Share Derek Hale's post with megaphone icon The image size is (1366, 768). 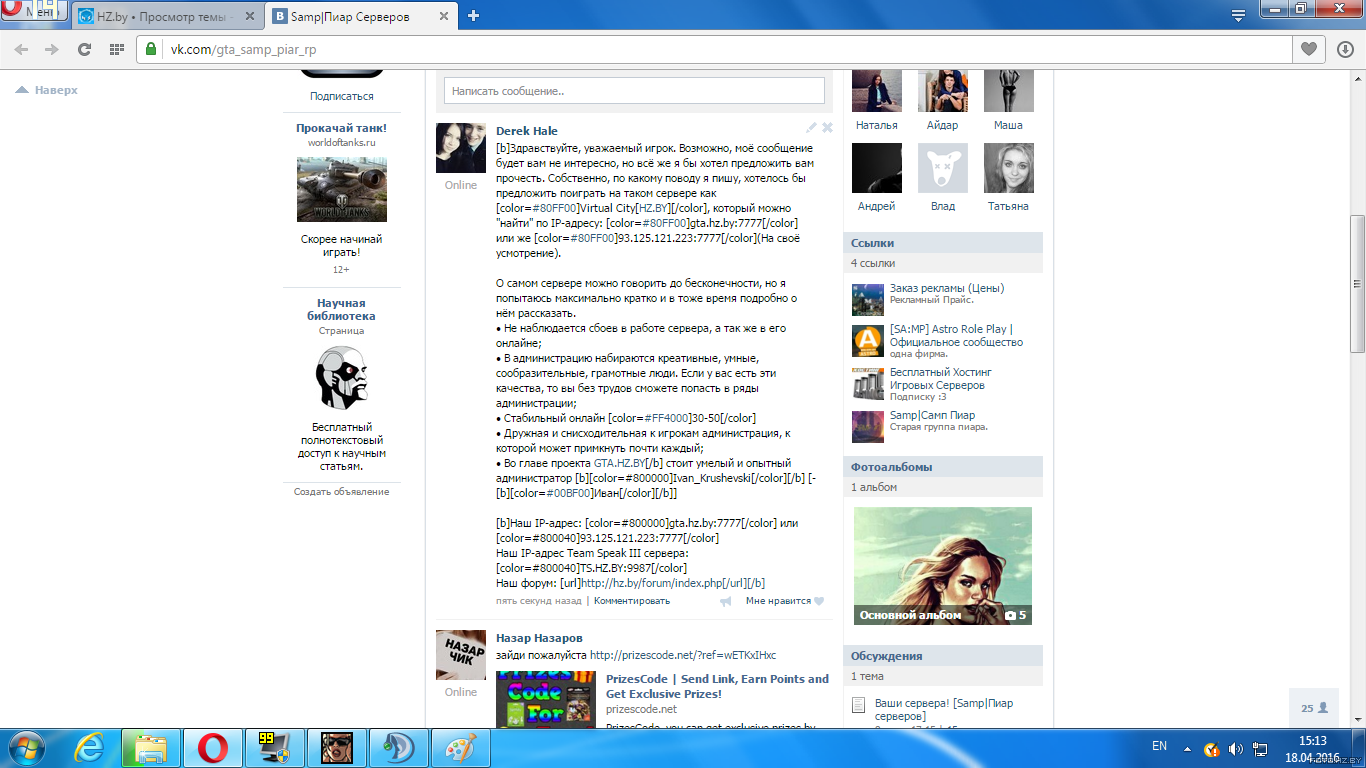click(x=726, y=601)
